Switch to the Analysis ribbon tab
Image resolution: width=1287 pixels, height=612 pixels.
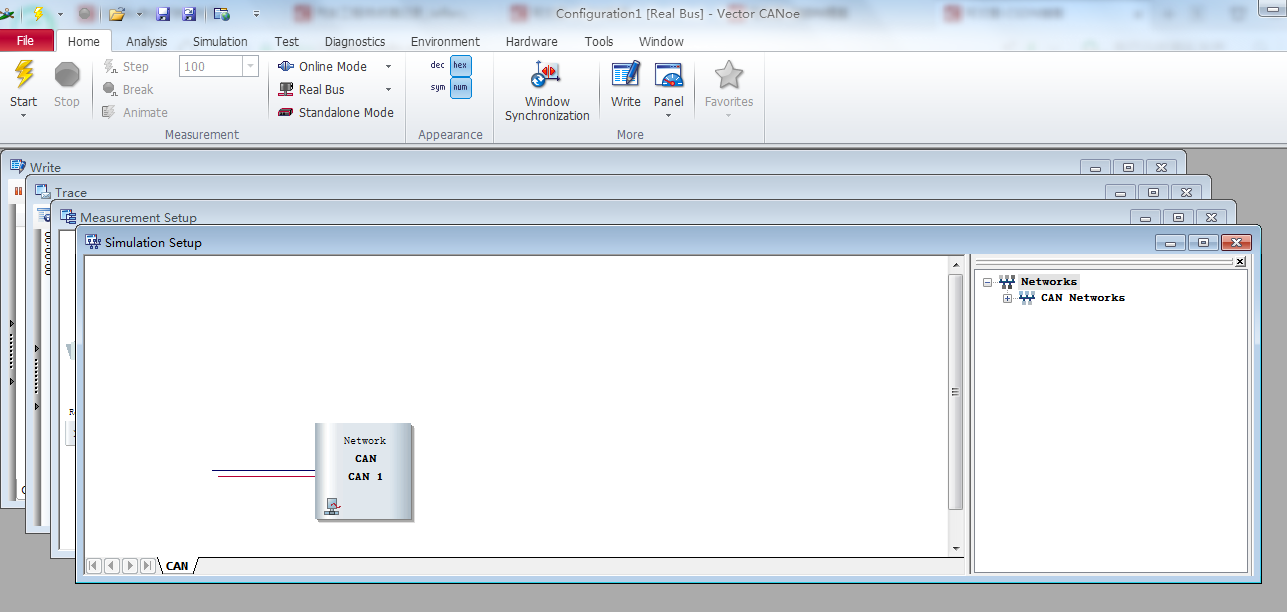coord(147,42)
